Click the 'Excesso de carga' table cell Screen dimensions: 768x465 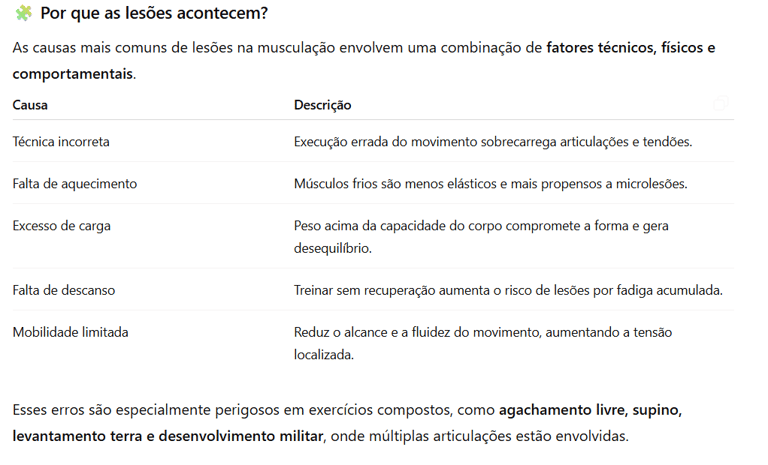pyautogui.click(x=62, y=226)
